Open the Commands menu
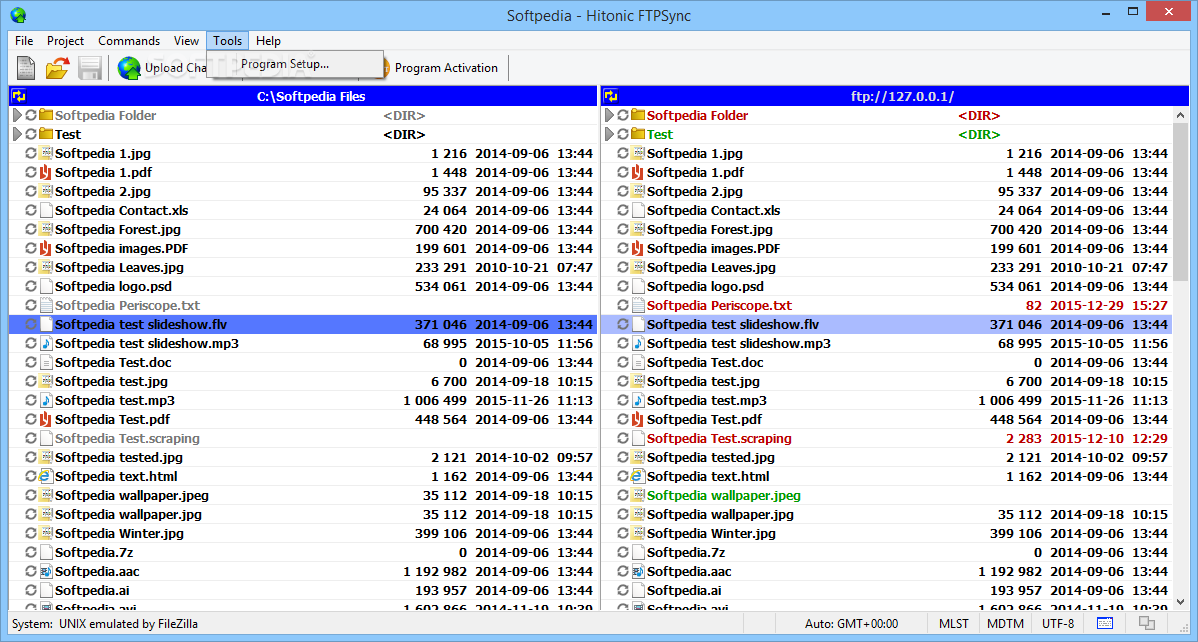 click(x=129, y=41)
